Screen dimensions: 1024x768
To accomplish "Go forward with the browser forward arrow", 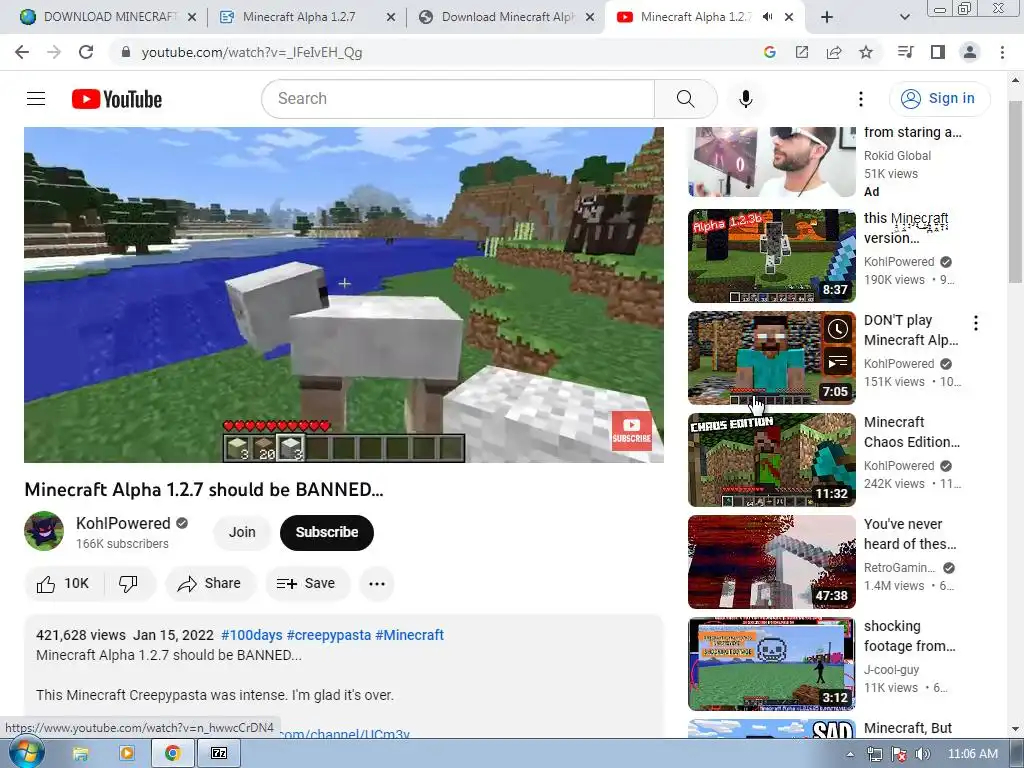I will [x=54, y=52].
